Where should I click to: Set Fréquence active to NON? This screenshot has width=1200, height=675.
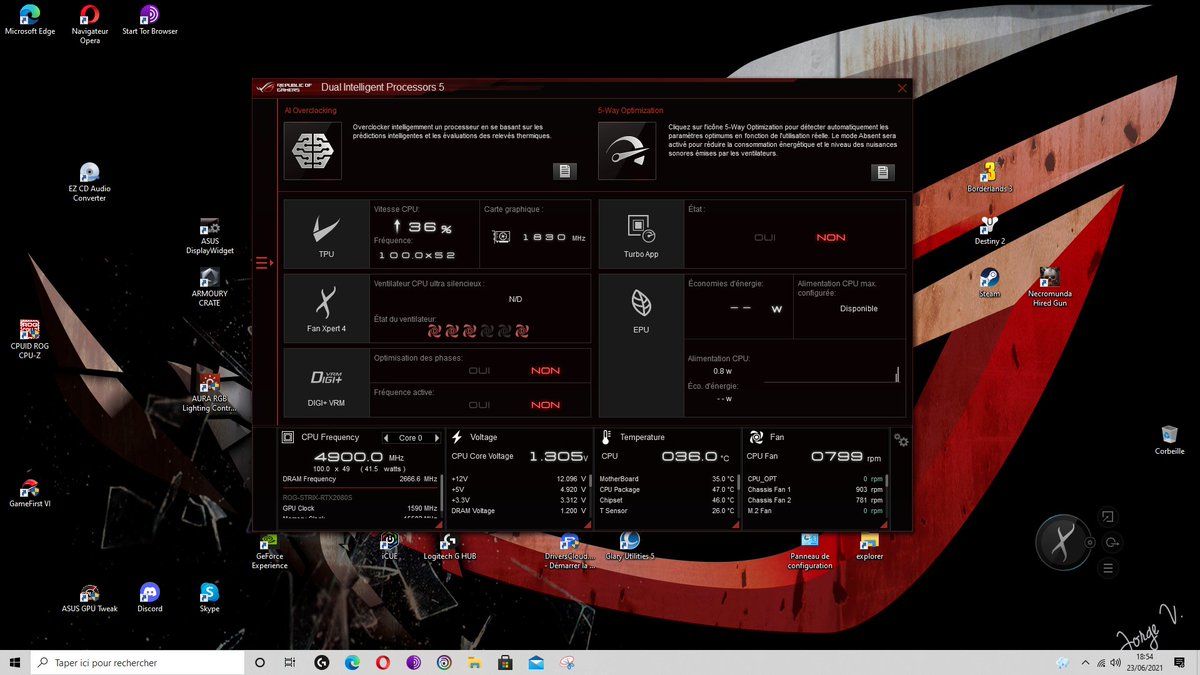[x=545, y=405]
